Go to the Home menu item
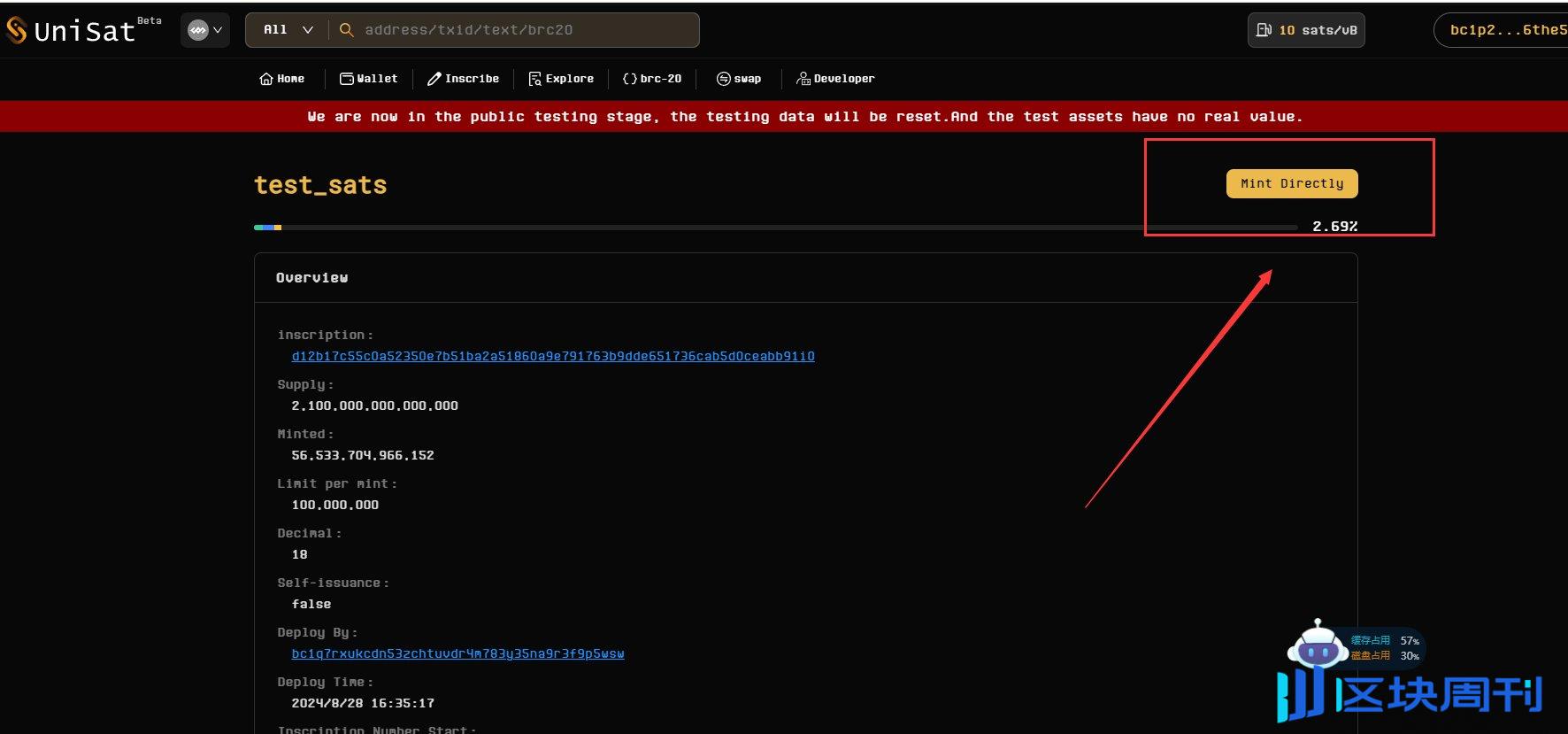This screenshot has width=1568, height=734. 281,79
